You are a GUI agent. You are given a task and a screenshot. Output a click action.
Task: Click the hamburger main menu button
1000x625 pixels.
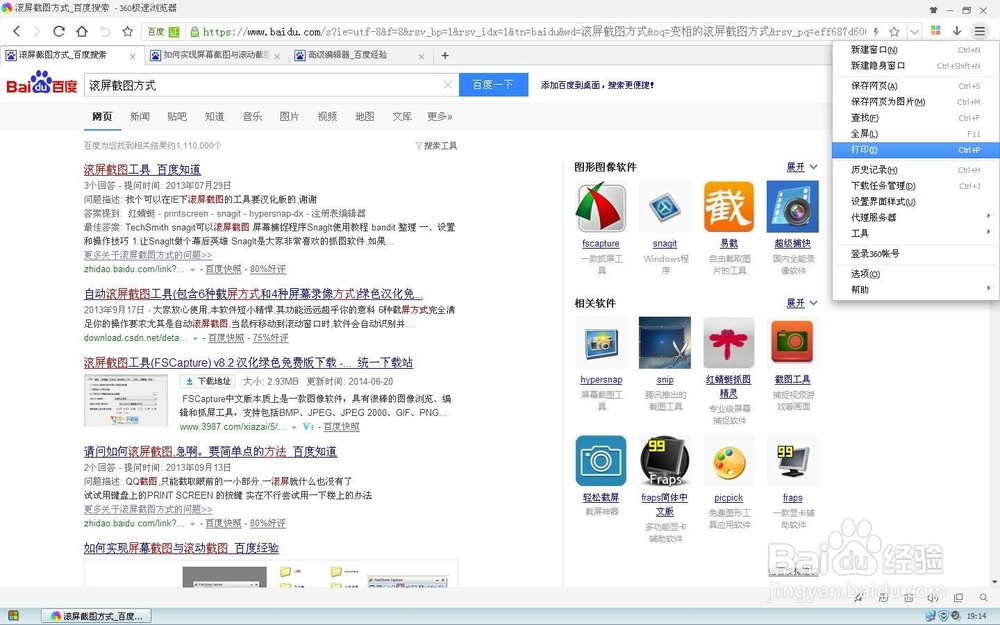pyautogui.click(x=980, y=31)
